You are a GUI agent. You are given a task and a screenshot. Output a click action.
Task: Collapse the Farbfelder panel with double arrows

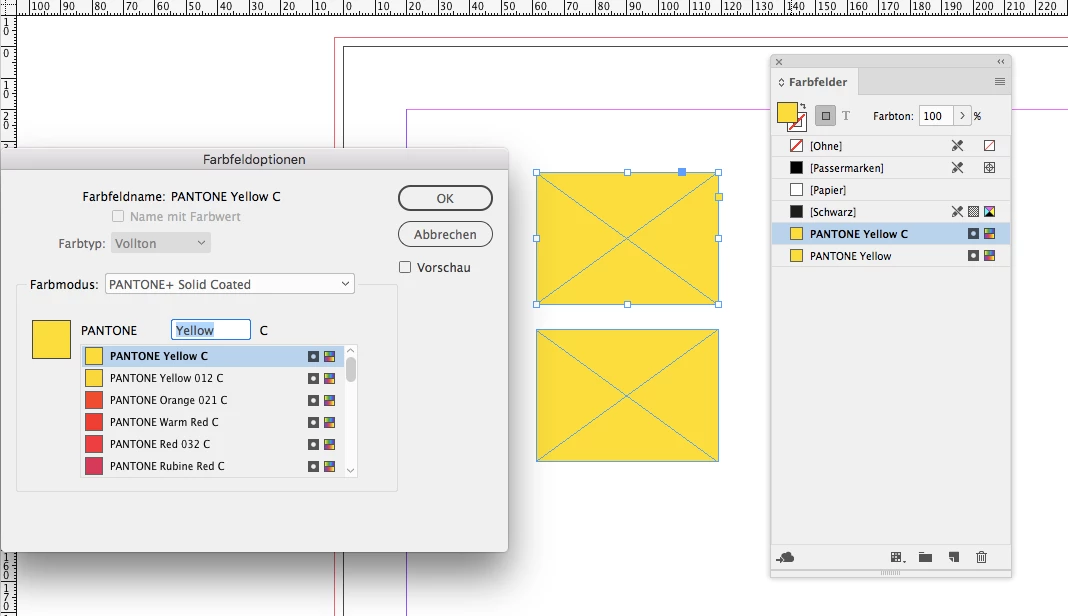pyautogui.click(x=1001, y=61)
